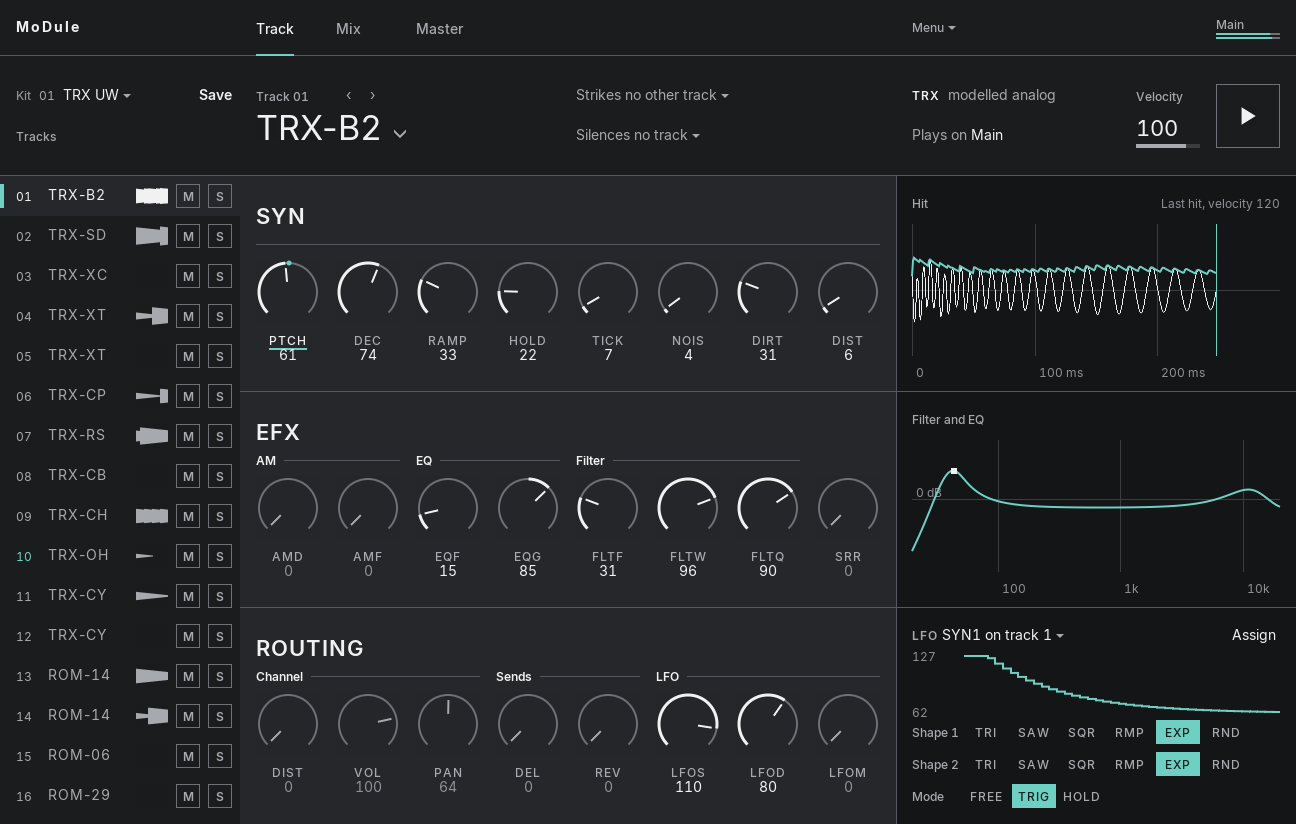
Task: Go to previous track arrow
Action: point(349,95)
